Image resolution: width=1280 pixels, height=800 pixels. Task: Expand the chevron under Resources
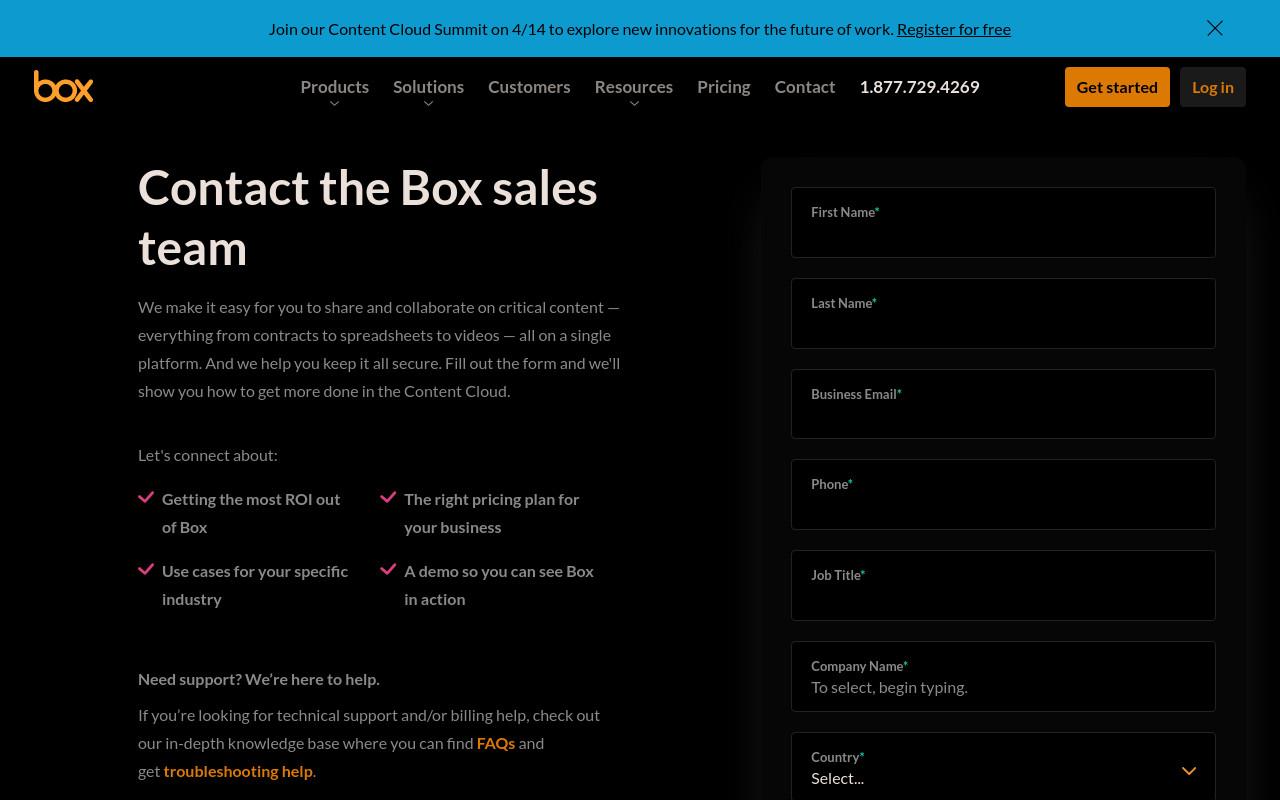coord(634,104)
